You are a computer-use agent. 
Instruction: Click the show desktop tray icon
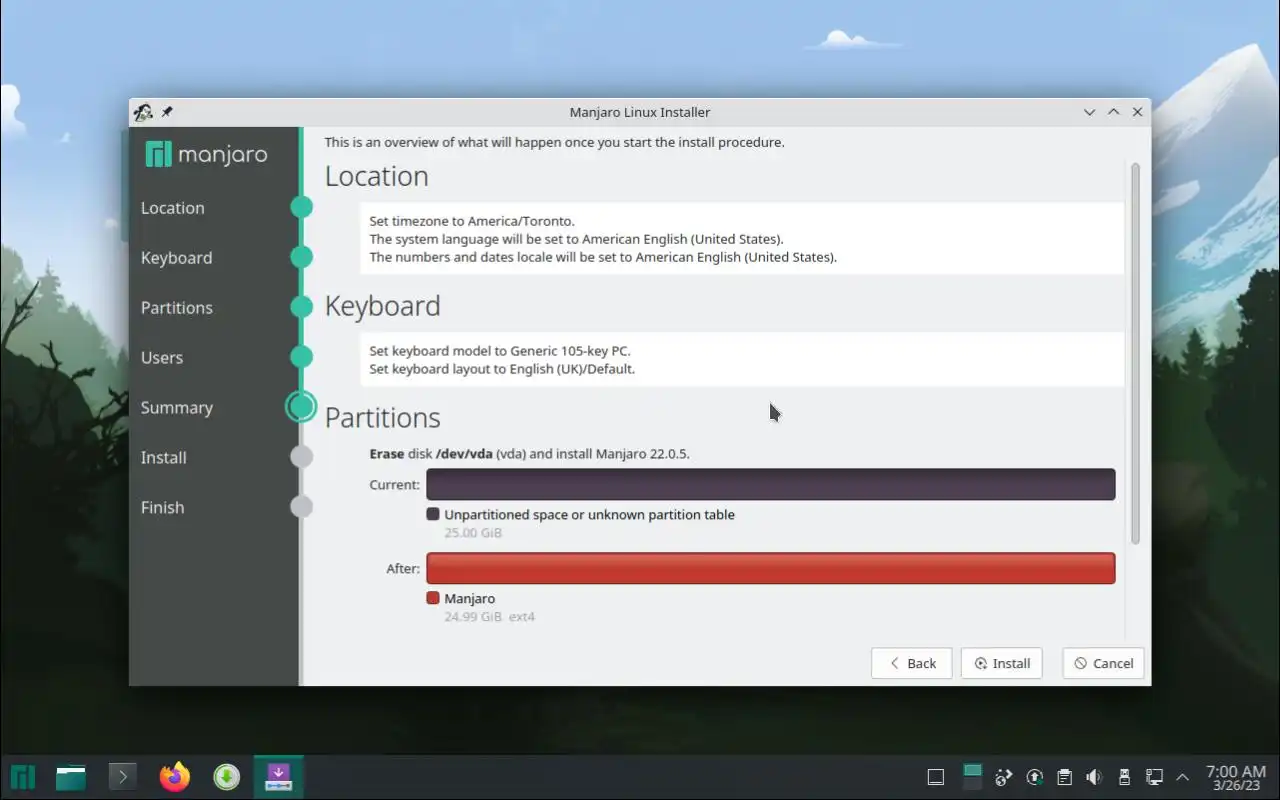click(936, 777)
